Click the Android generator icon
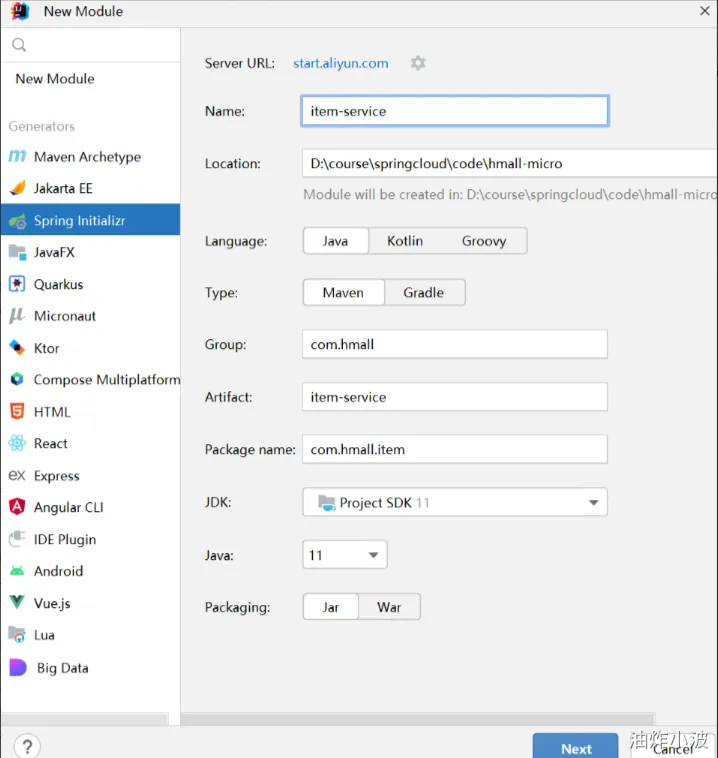The width and height of the screenshot is (718, 758). [x=17, y=571]
